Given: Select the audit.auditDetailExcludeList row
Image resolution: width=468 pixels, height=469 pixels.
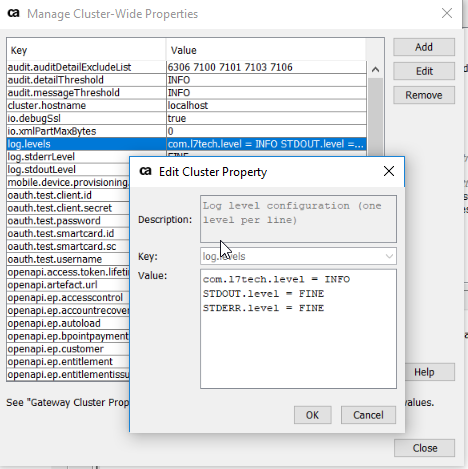Looking at the screenshot, I should (x=186, y=67).
